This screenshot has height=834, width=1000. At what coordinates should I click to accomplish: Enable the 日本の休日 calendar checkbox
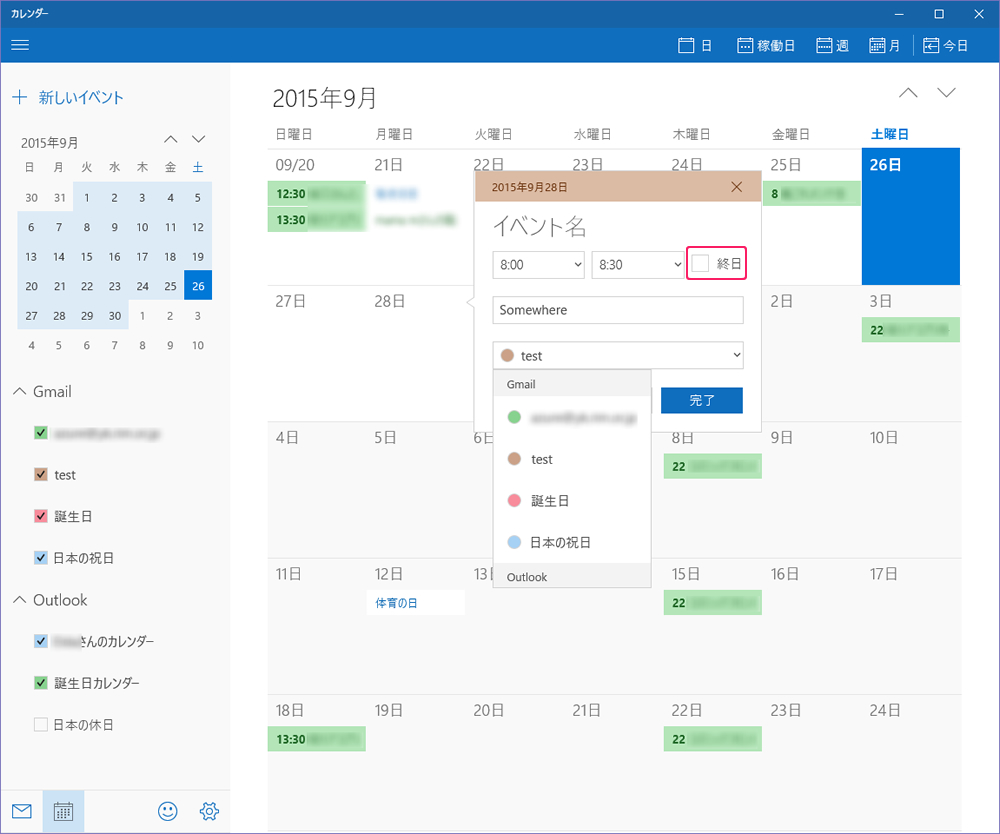click(41, 724)
